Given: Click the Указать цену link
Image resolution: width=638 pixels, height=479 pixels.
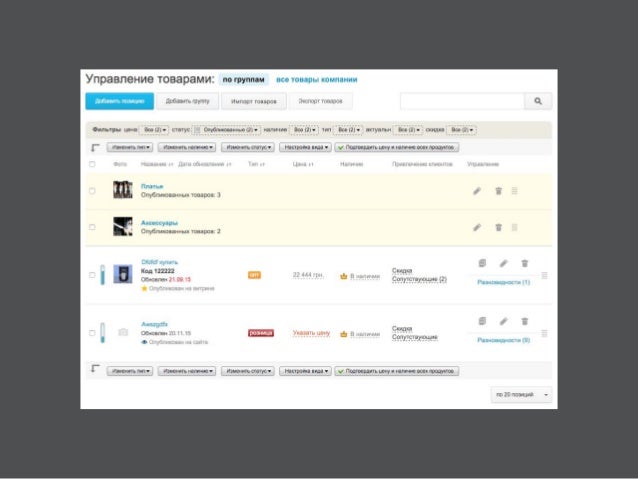Looking at the screenshot, I should (x=311, y=333).
